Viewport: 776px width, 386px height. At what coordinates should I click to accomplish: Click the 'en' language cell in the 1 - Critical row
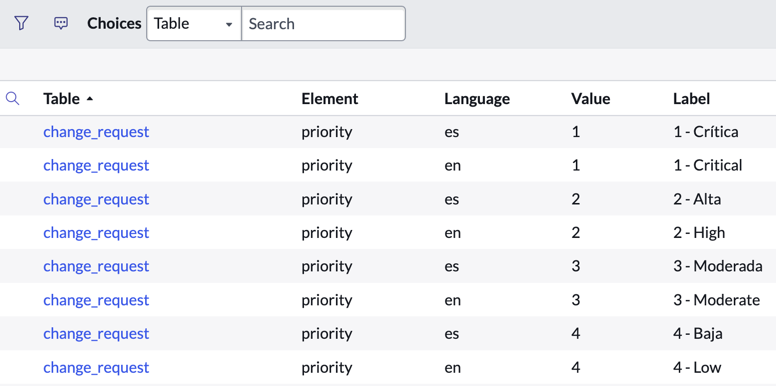[x=452, y=165]
